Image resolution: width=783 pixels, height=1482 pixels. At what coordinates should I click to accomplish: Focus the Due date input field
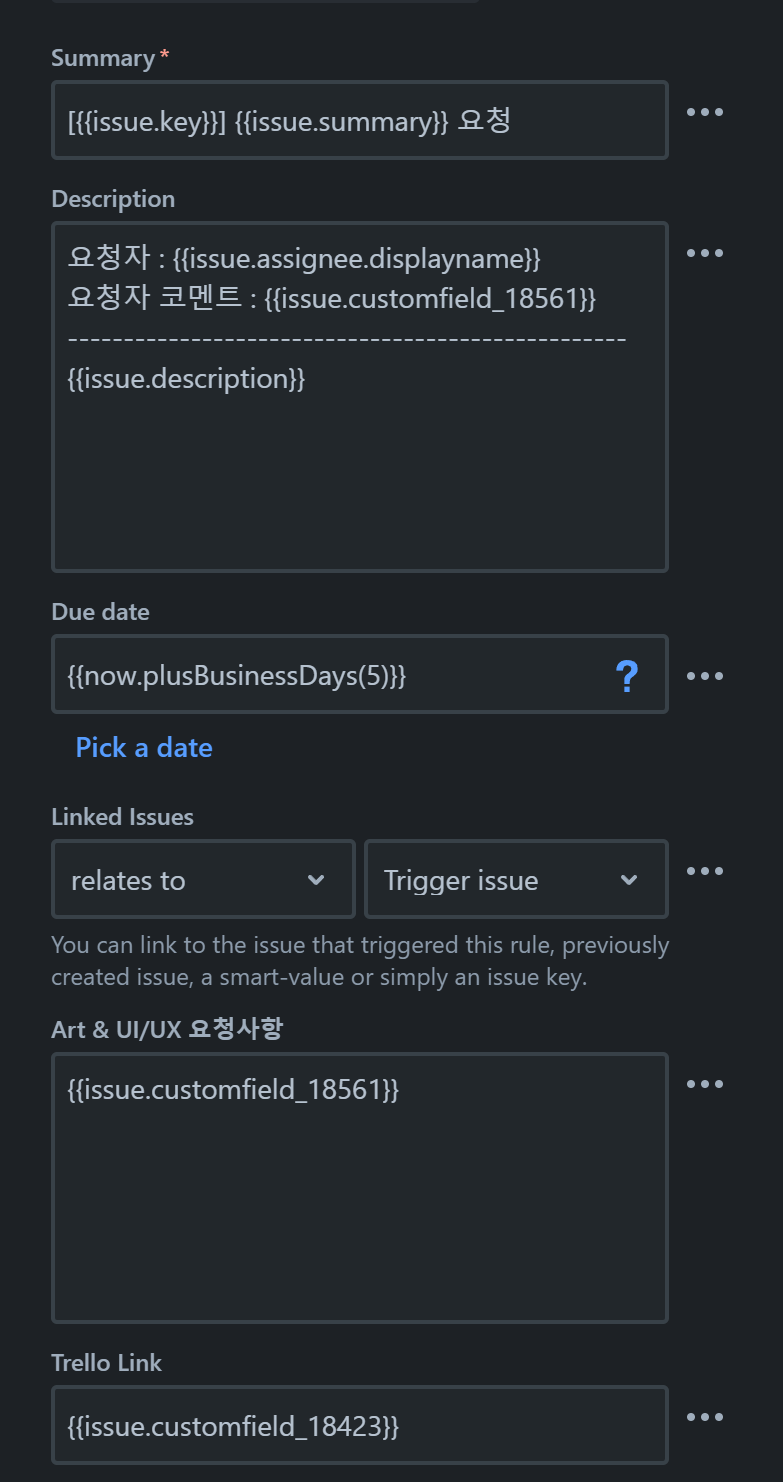click(330, 676)
